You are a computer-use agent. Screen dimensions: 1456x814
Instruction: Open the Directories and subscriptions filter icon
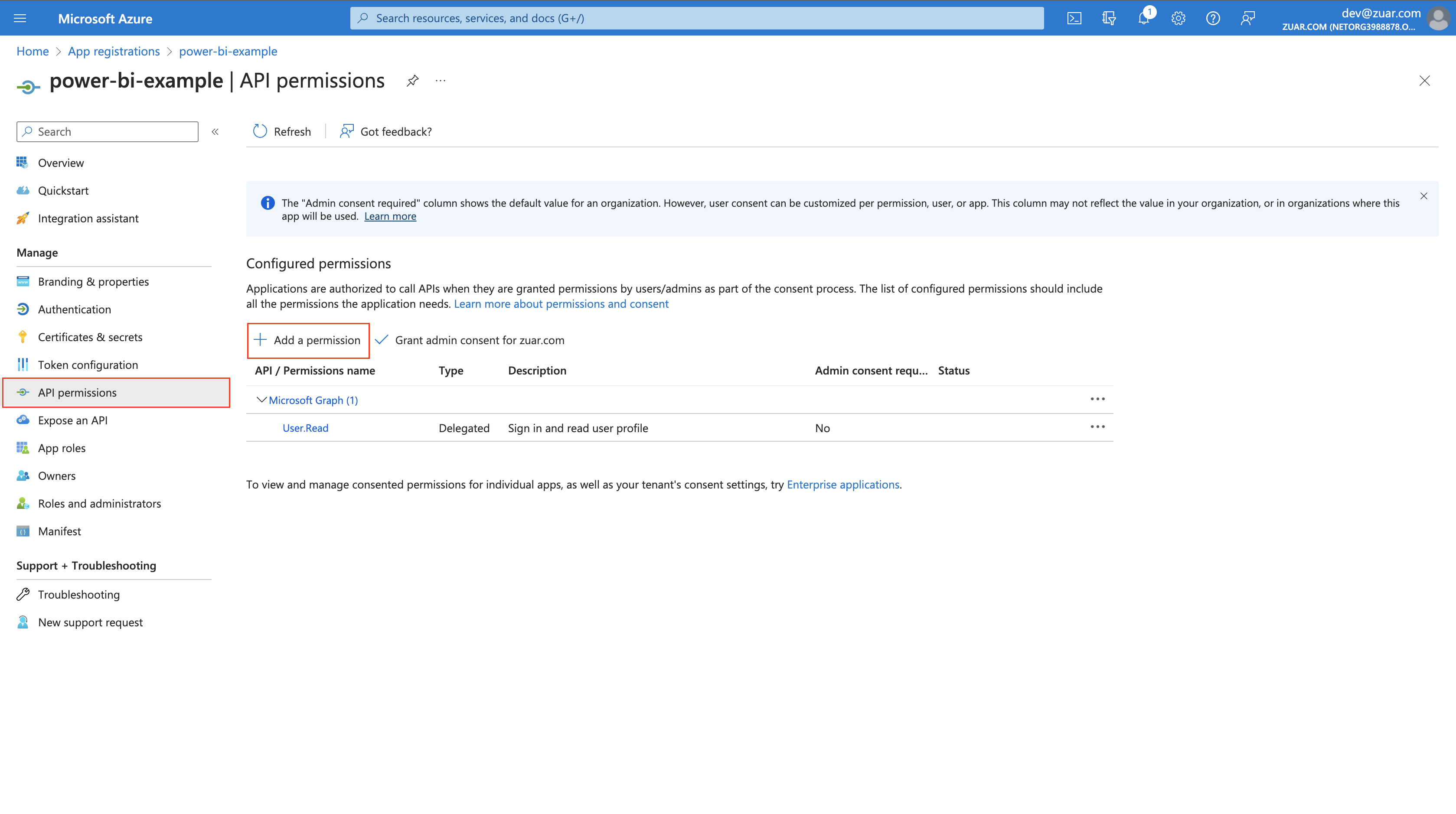tap(1109, 18)
